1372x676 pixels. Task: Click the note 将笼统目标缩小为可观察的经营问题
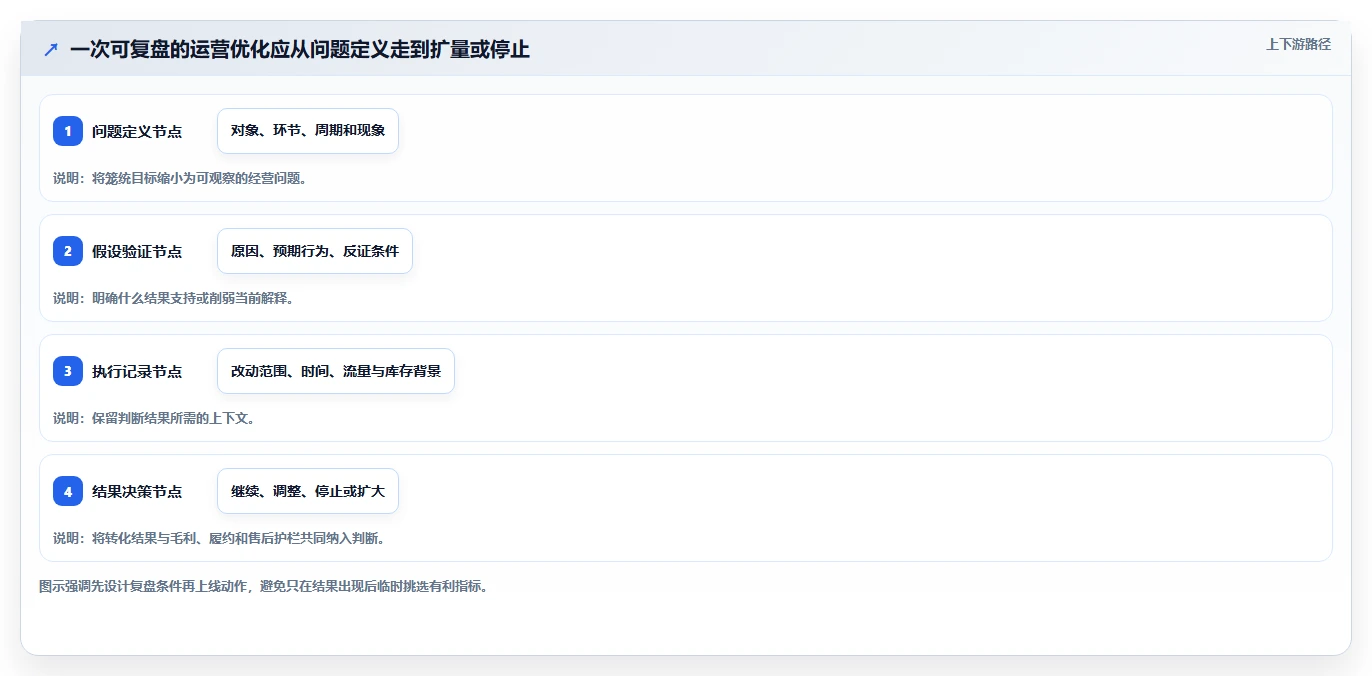click(x=180, y=178)
